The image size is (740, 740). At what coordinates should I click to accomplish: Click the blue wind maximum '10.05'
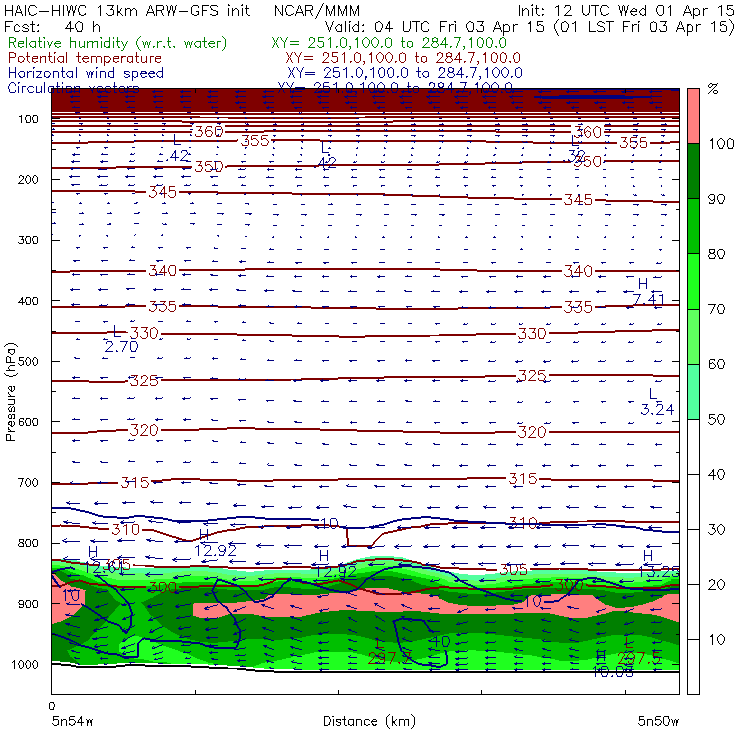[x=613, y=672]
